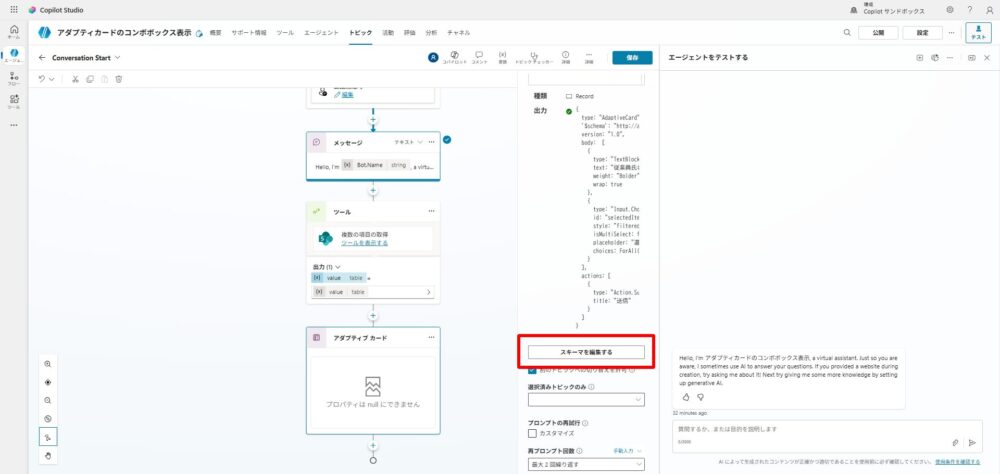Open the Copilot icon in topic toolbar

(x=455, y=56)
